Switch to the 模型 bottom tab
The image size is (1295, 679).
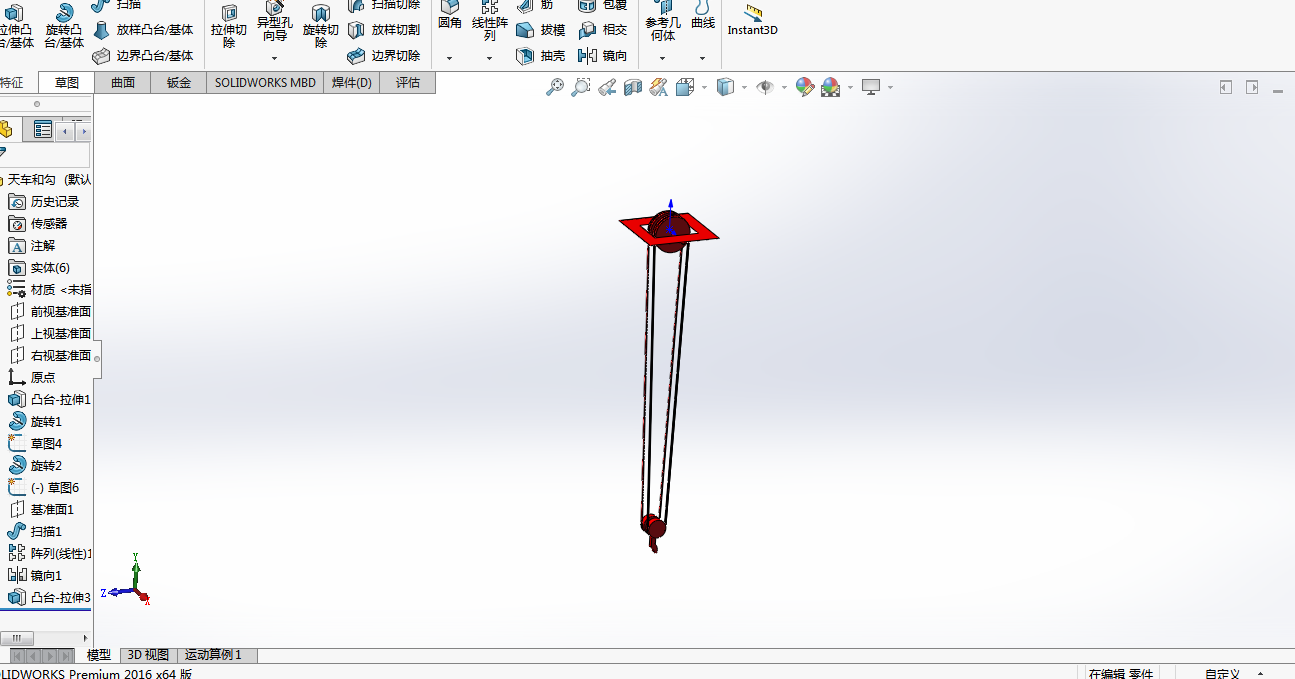click(99, 655)
